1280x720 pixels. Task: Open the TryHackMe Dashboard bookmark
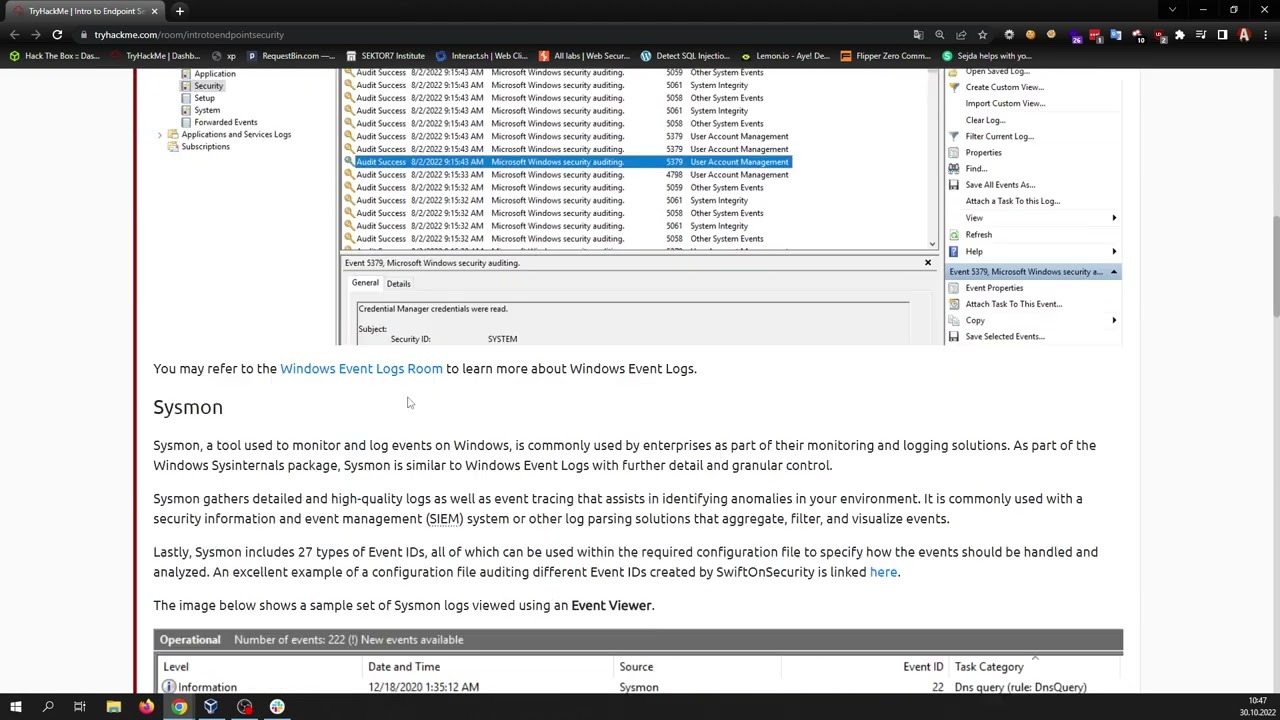click(x=156, y=56)
